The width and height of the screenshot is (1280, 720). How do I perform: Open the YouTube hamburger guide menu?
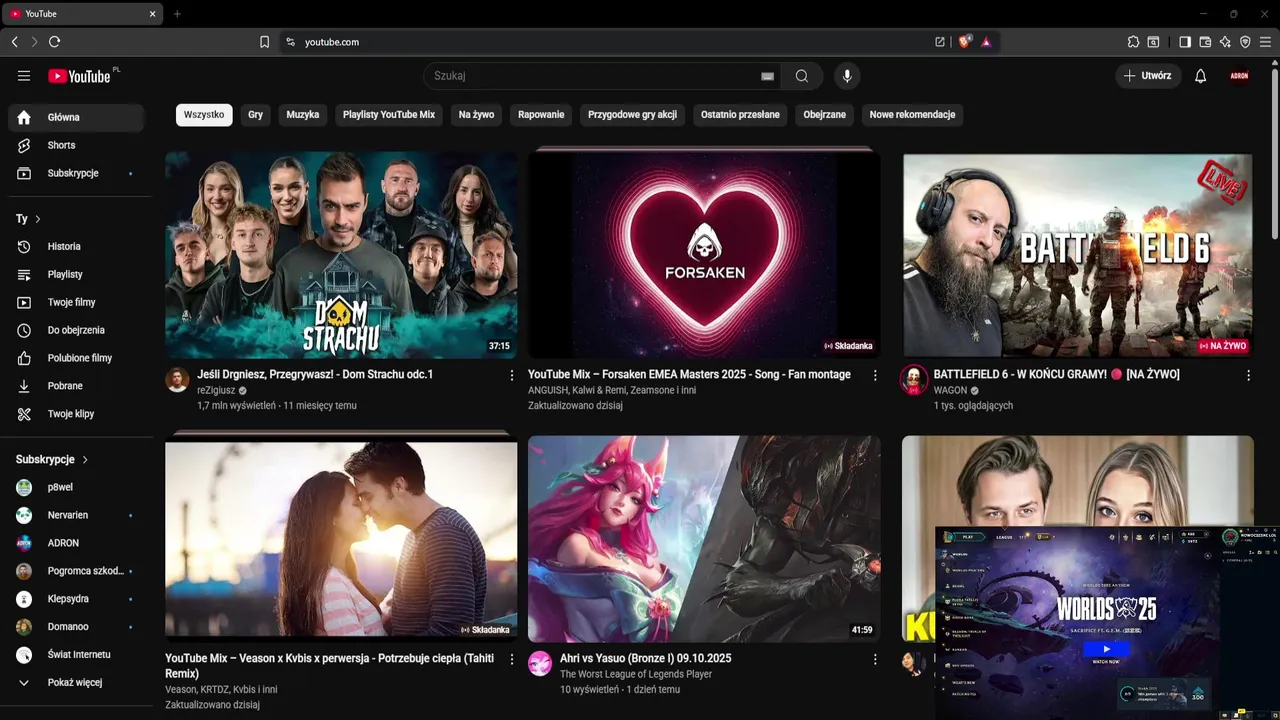pyautogui.click(x=24, y=76)
